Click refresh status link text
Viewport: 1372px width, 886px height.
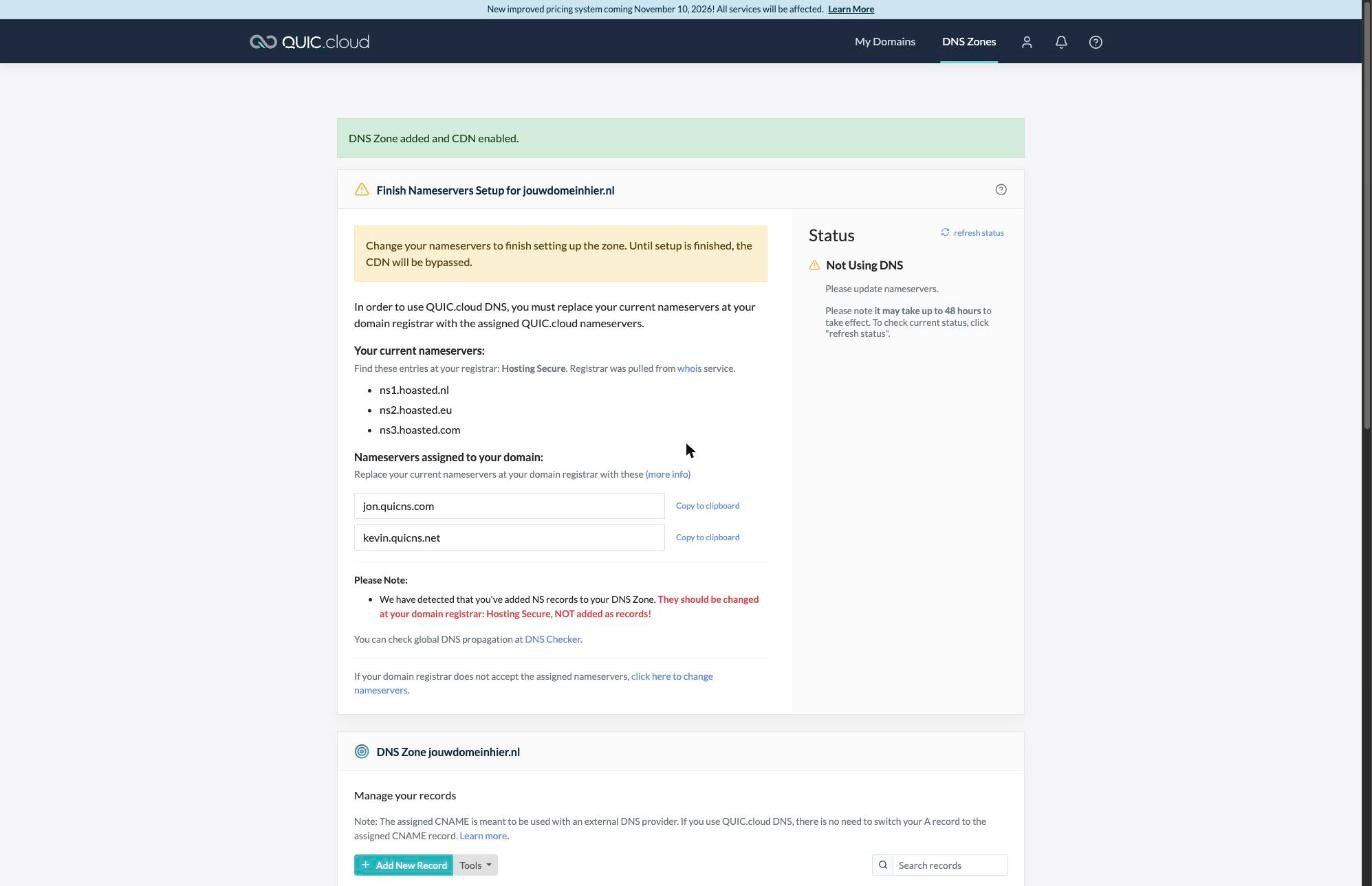979,233
